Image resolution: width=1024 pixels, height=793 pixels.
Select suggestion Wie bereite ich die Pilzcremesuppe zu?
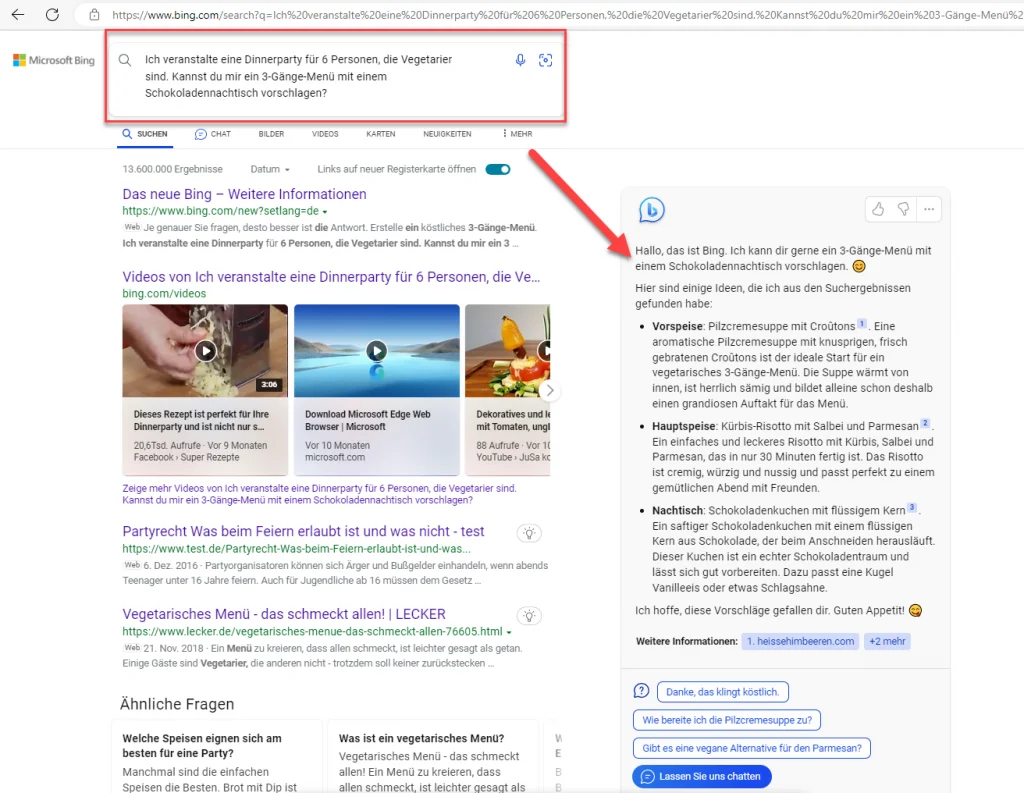[x=727, y=719]
